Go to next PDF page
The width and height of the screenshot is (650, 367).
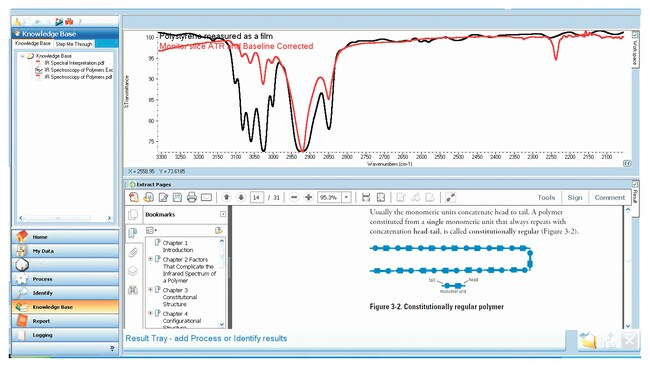(241, 197)
